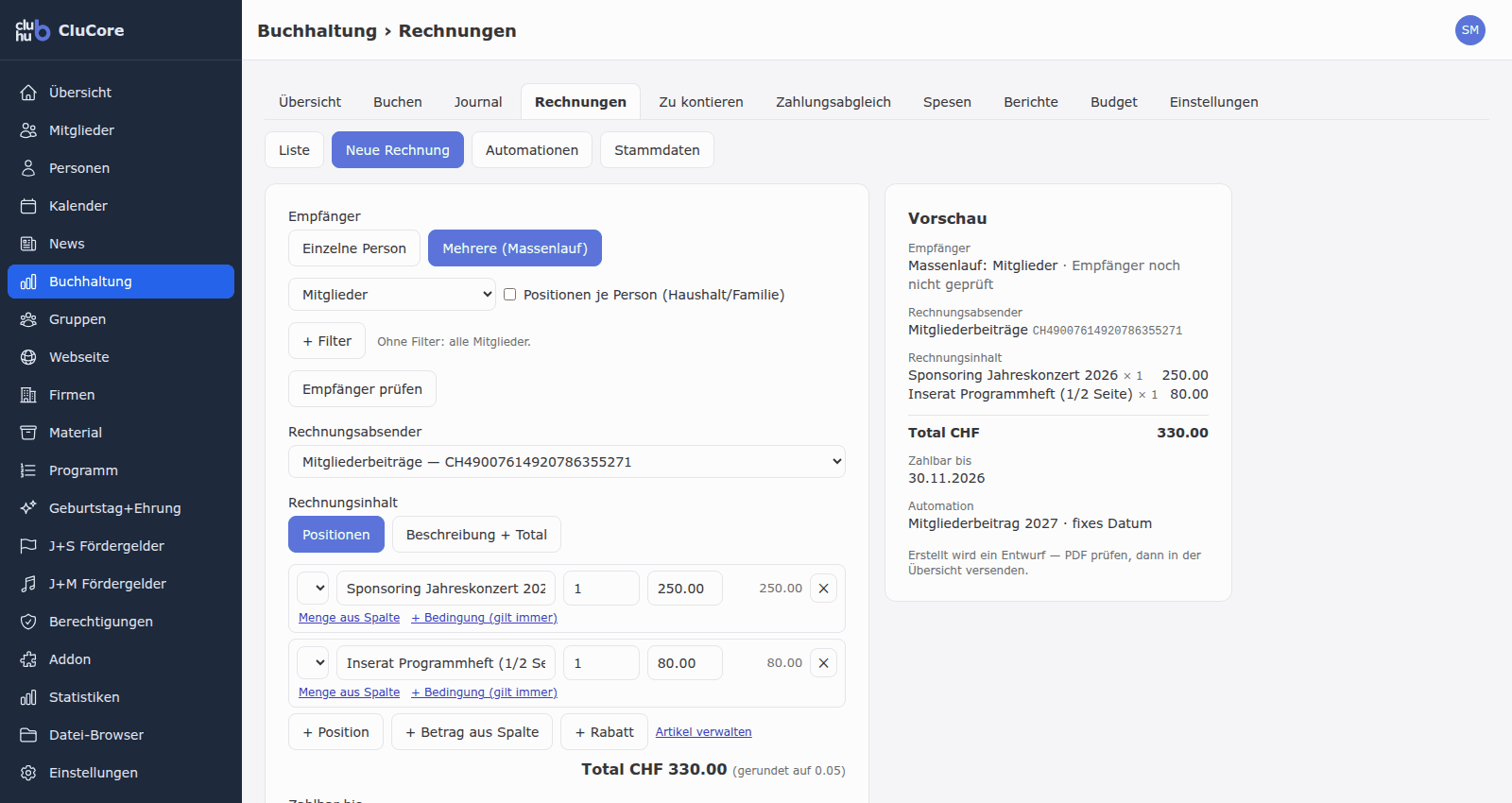Open the Rechnungsabsender account dropdown
Viewport: 1512px width, 803px height.
click(567, 462)
